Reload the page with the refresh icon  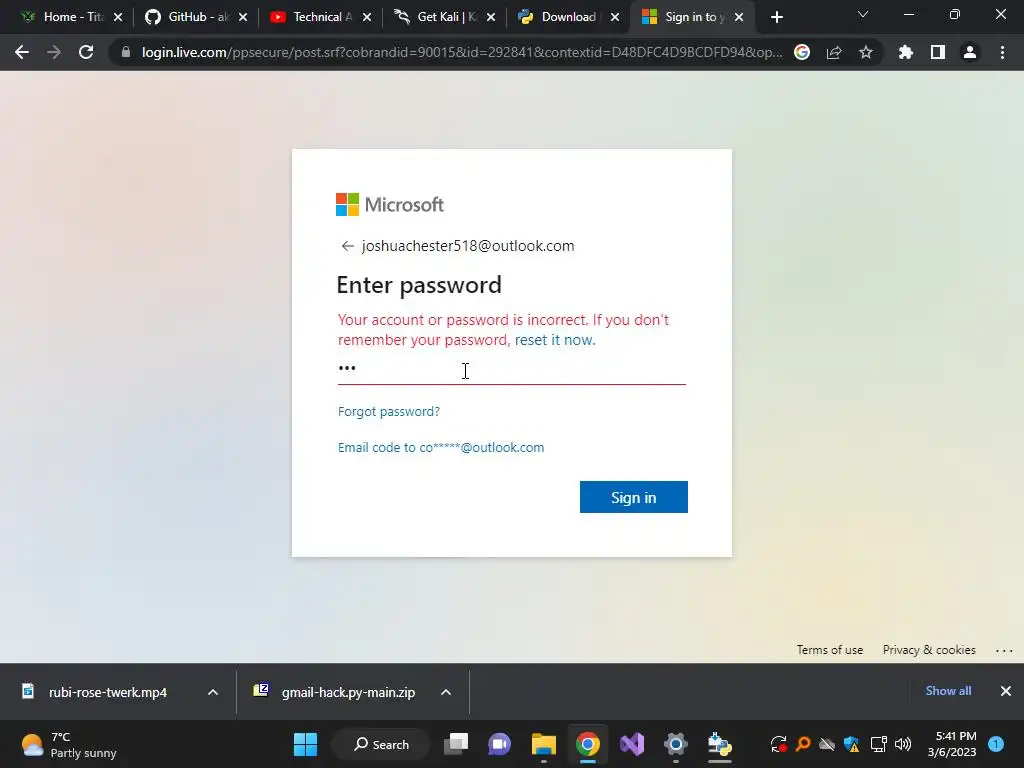pyautogui.click(x=86, y=52)
